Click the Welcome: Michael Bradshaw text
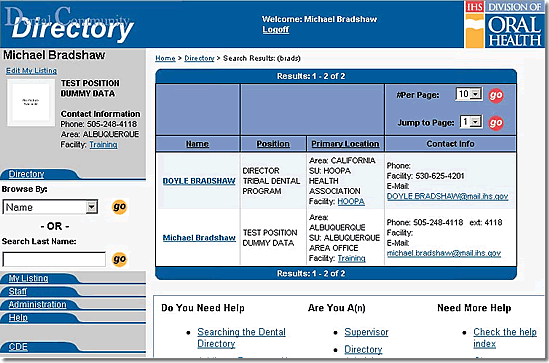549x363 pixels. (319, 19)
